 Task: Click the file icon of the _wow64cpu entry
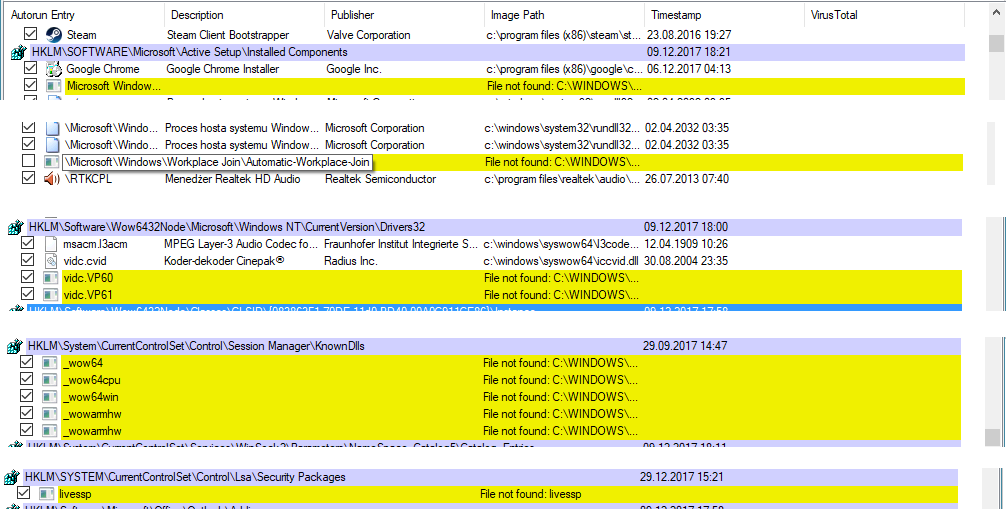click(49, 380)
